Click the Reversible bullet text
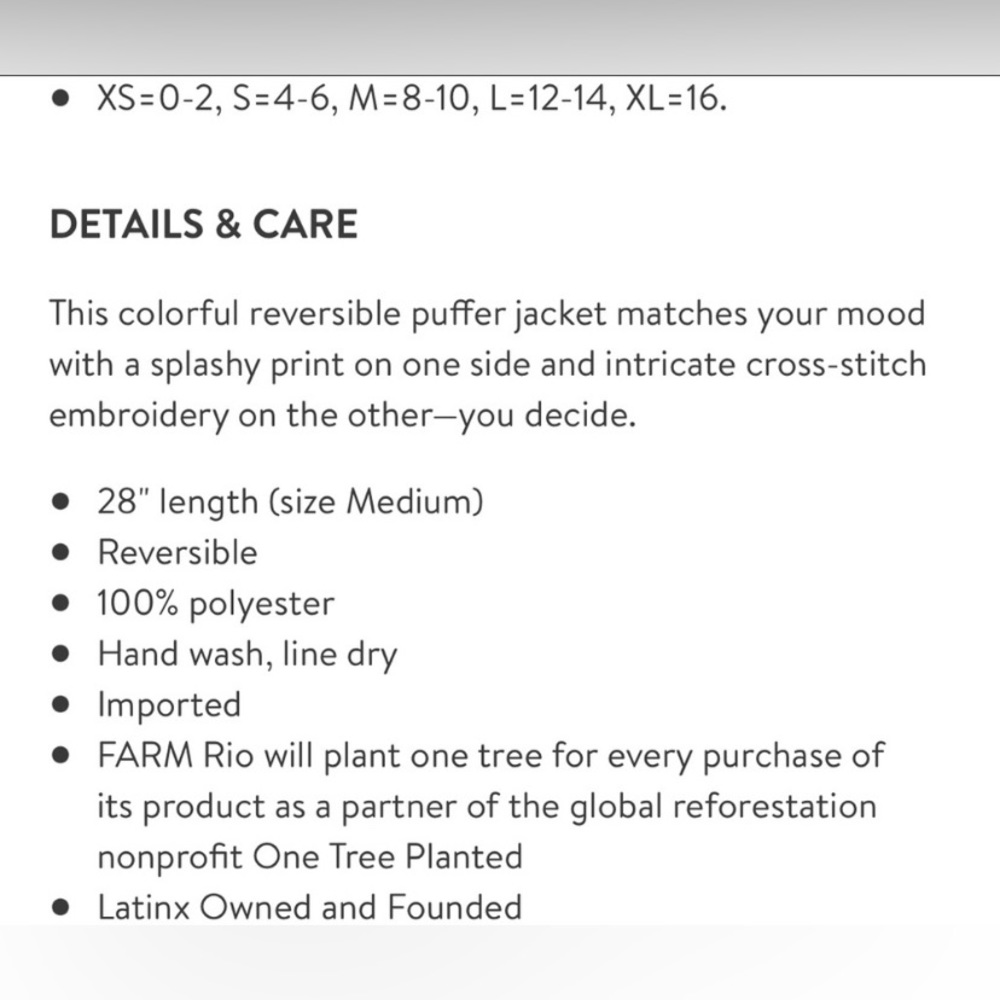The image size is (1000, 1000). 177,552
